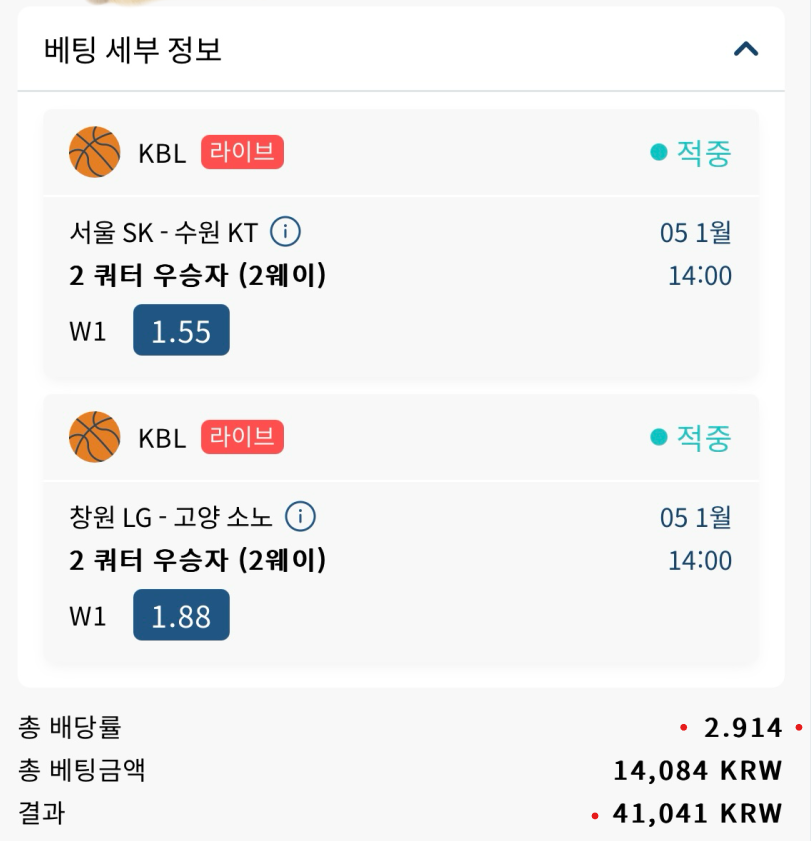Select the 1.88 odds button
Image resolution: width=811 pixels, height=841 pixels.
tap(181, 615)
